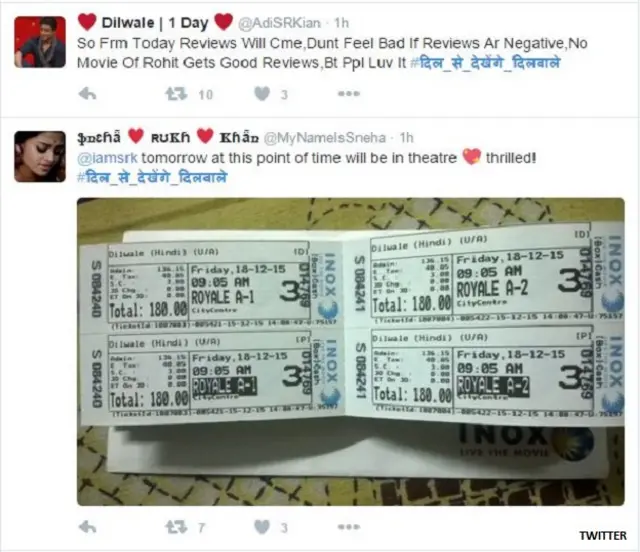Open more options on AdiSRKian's tweet
This screenshot has height=552, width=640.
349,93
